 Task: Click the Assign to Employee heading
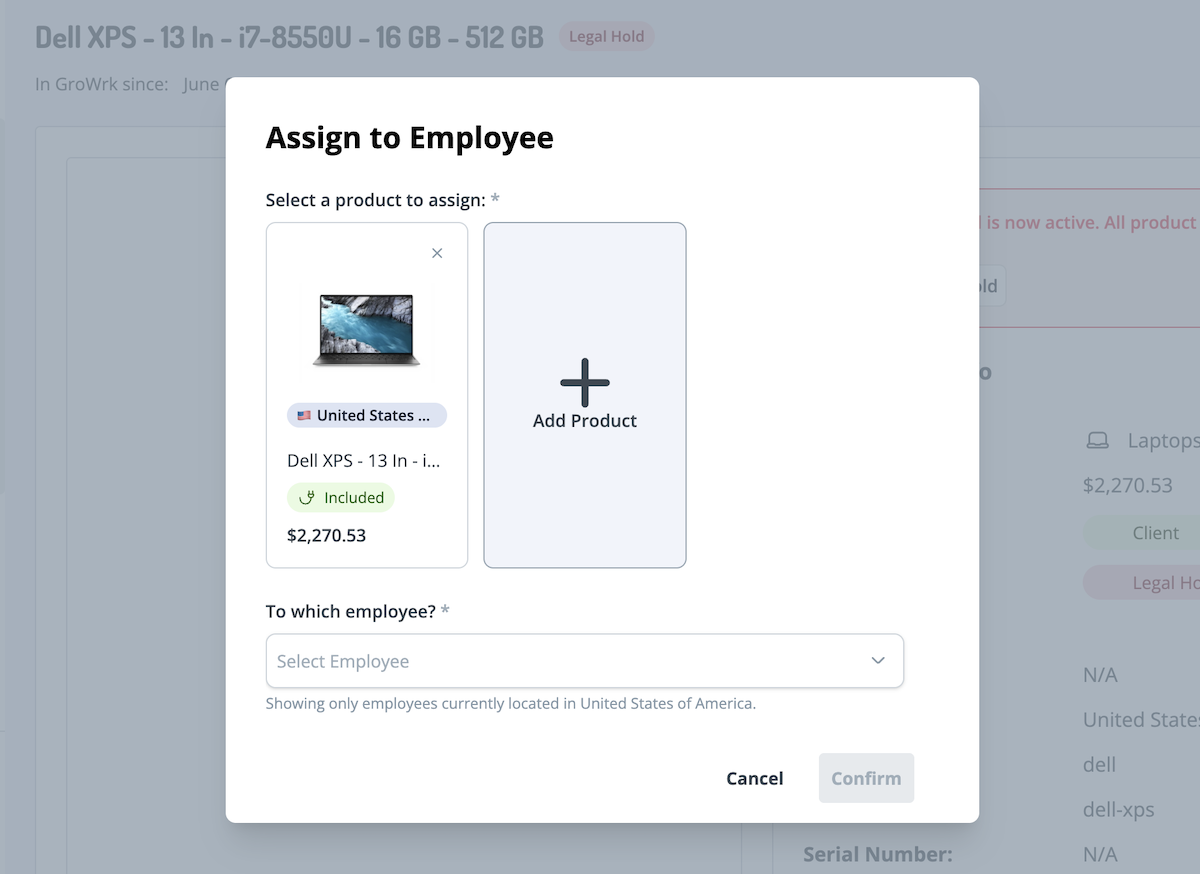tap(409, 138)
